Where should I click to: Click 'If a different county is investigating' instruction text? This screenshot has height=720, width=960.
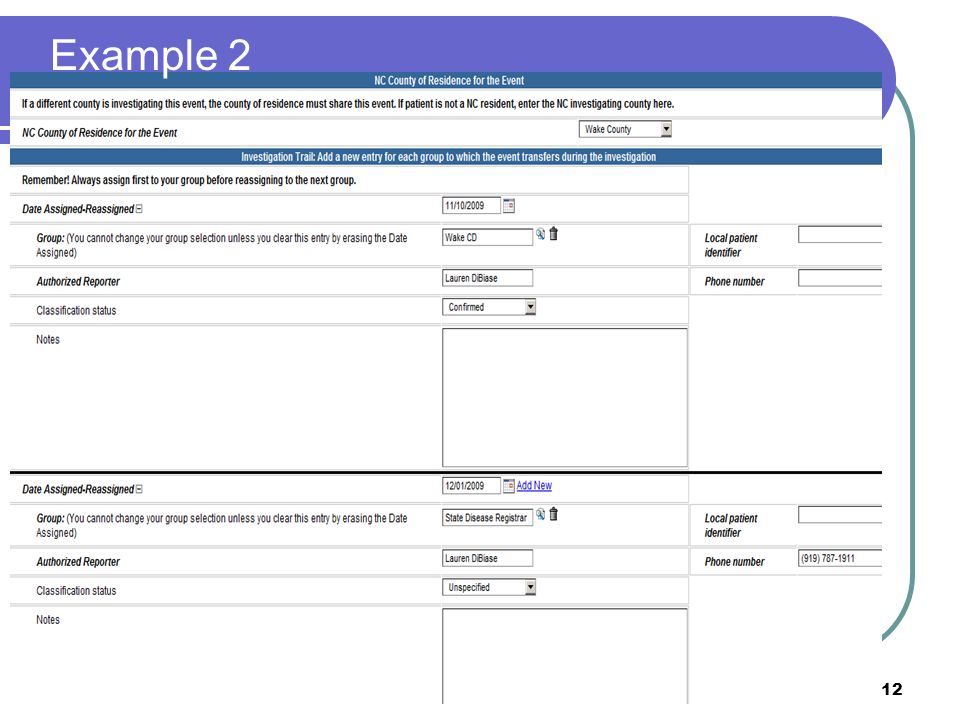(x=348, y=104)
